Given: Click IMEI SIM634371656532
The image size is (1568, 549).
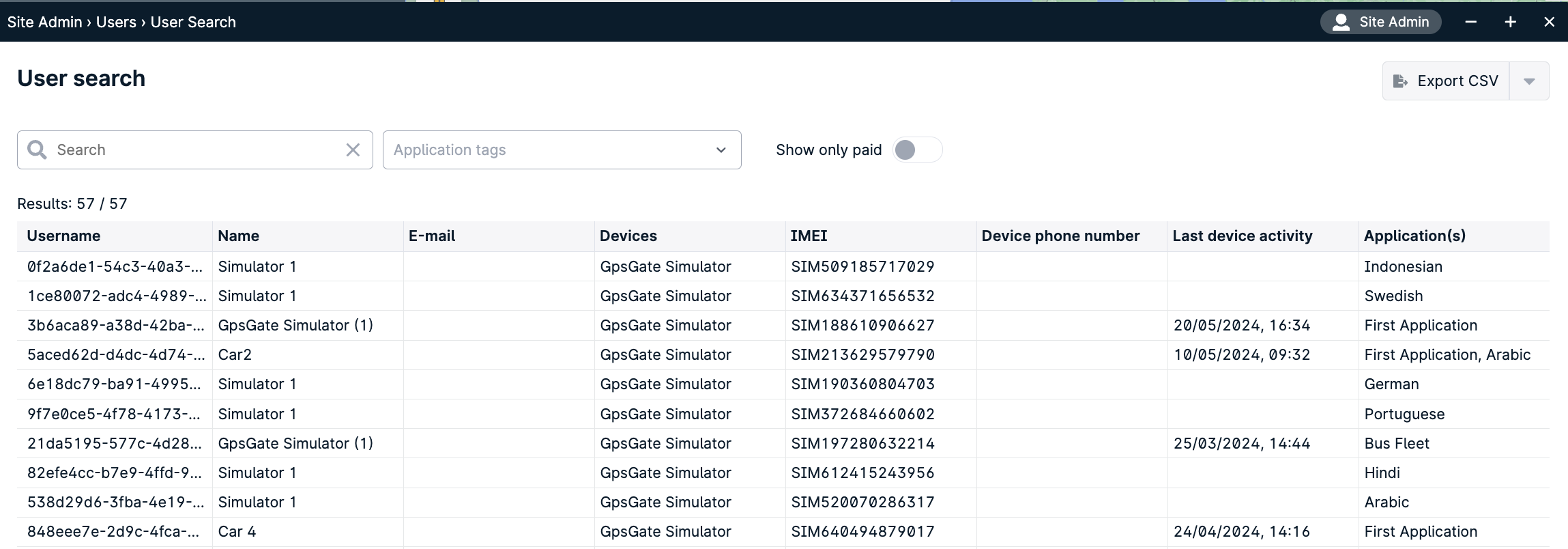Looking at the screenshot, I should point(862,296).
